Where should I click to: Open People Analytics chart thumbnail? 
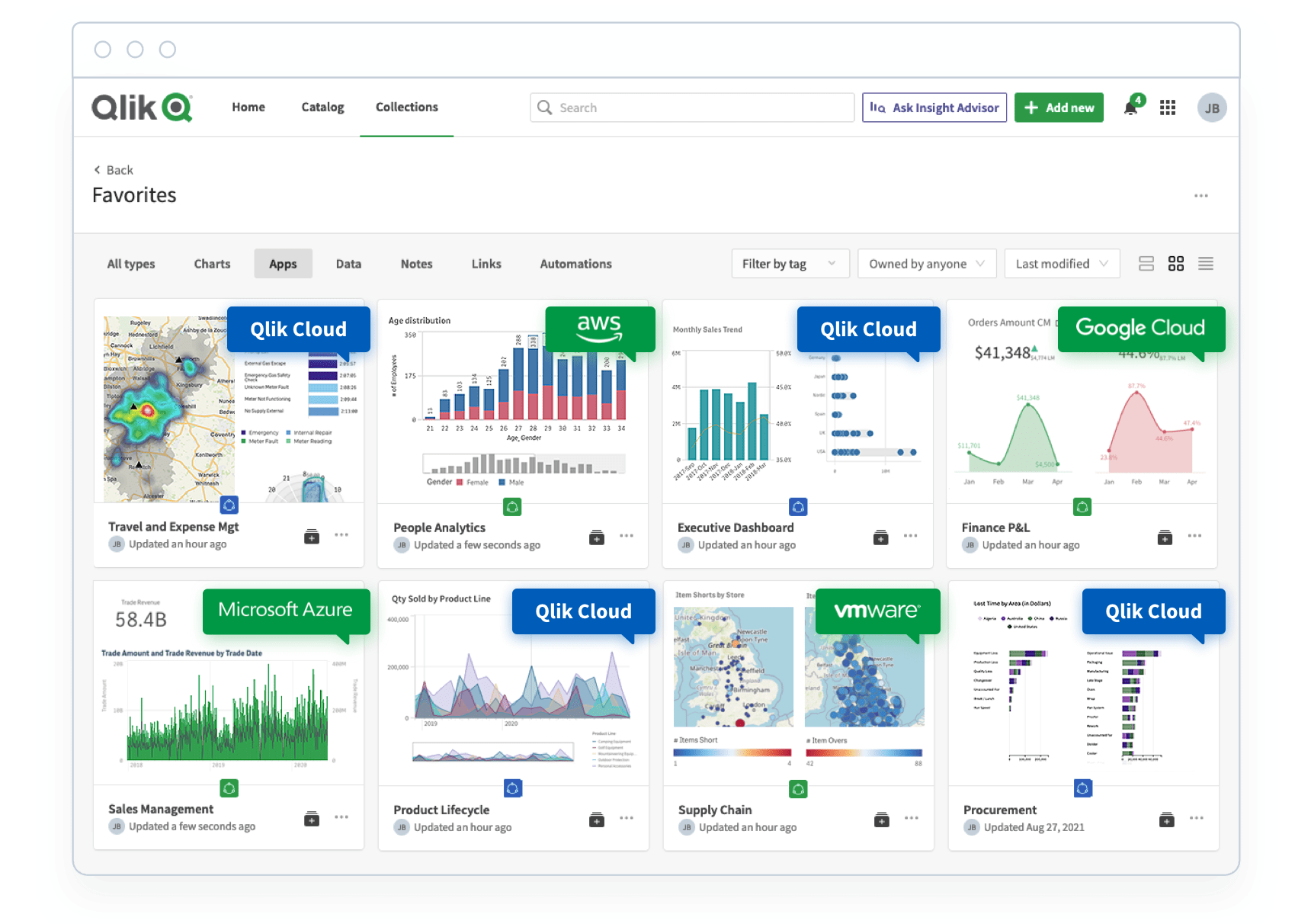click(x=512, y=403)
